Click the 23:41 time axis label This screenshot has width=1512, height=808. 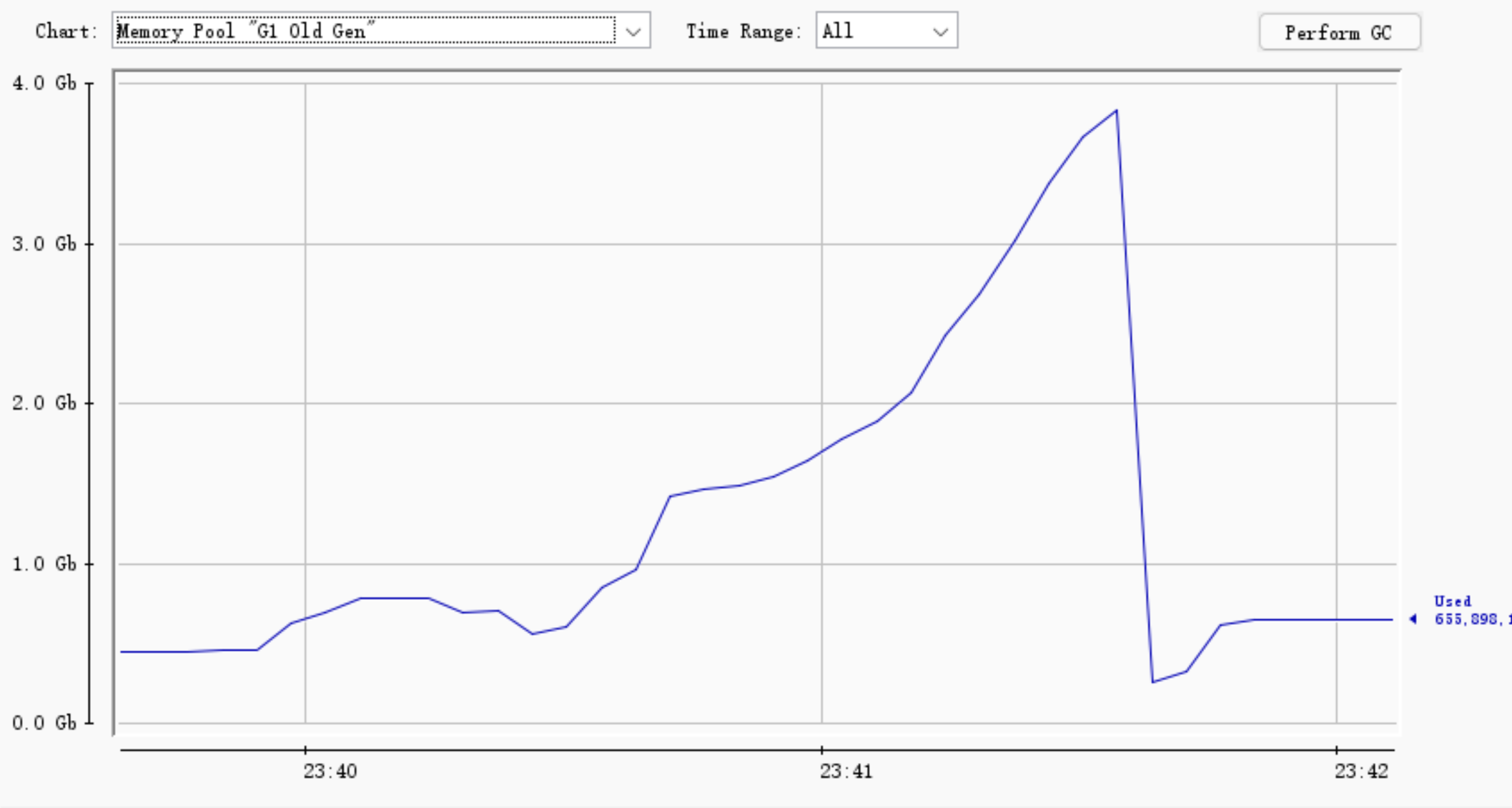coord(846,772)
